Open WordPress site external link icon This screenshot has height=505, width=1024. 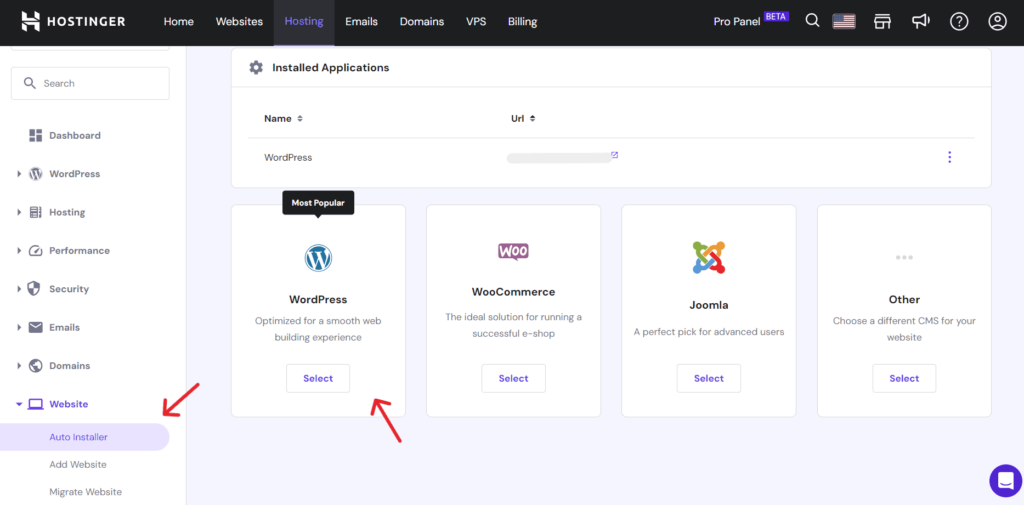[x=615, y=155]
